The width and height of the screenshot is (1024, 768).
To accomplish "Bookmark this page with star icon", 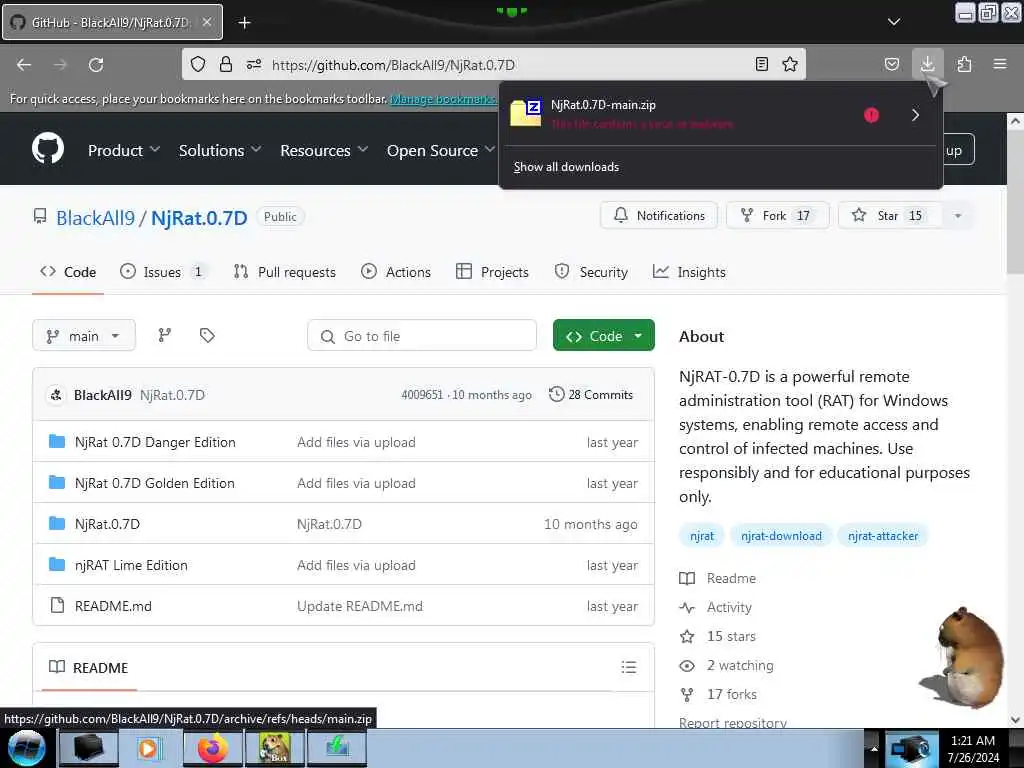I will click(790, 64).
